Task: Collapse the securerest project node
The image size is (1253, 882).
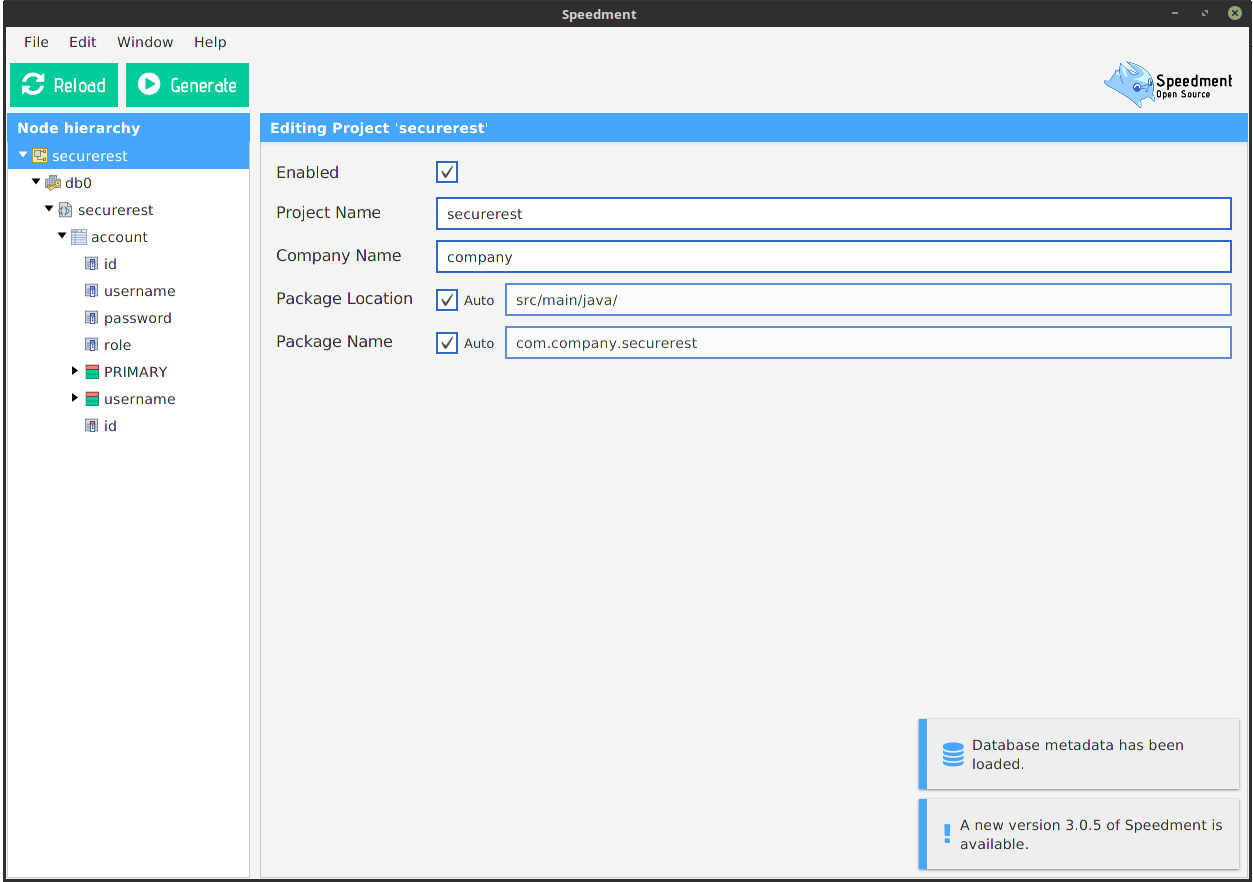Action: (x=23, y=155)
